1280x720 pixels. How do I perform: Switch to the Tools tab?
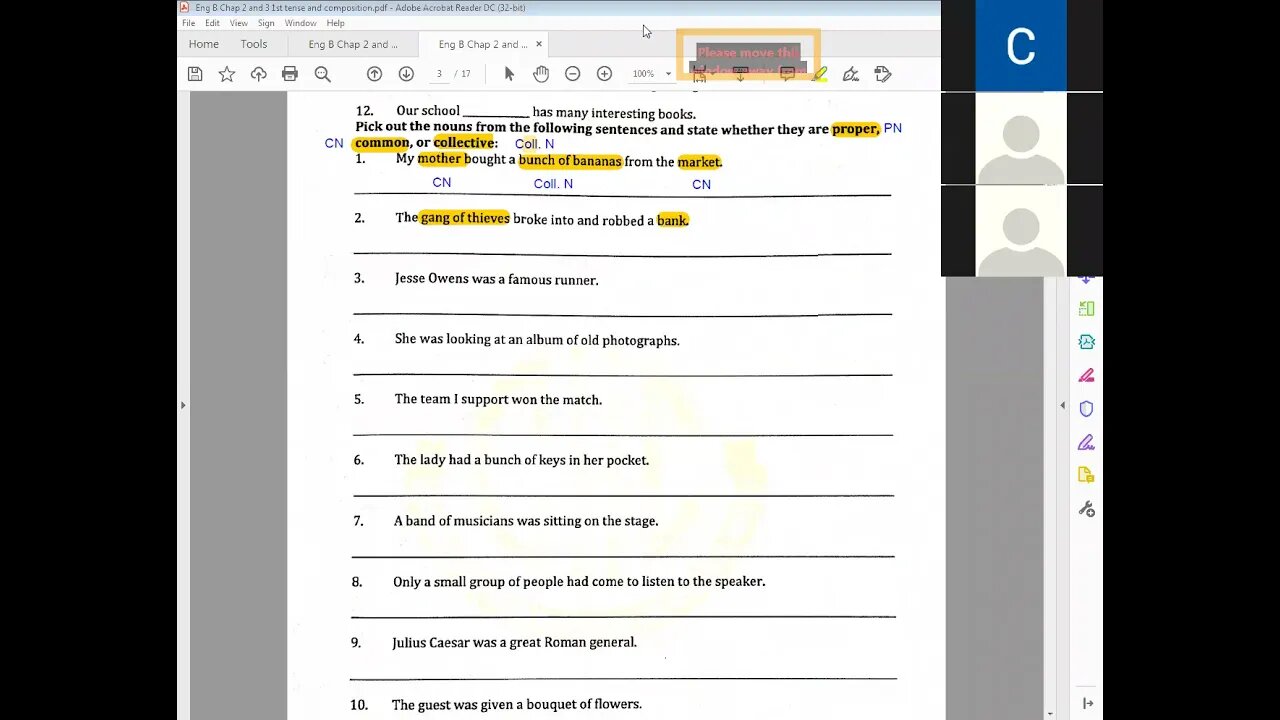click(x=254, y=44)
